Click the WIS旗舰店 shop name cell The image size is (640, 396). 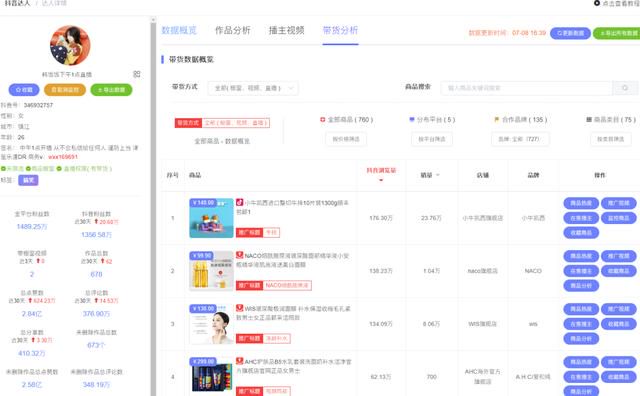click(x=482, y=324)
